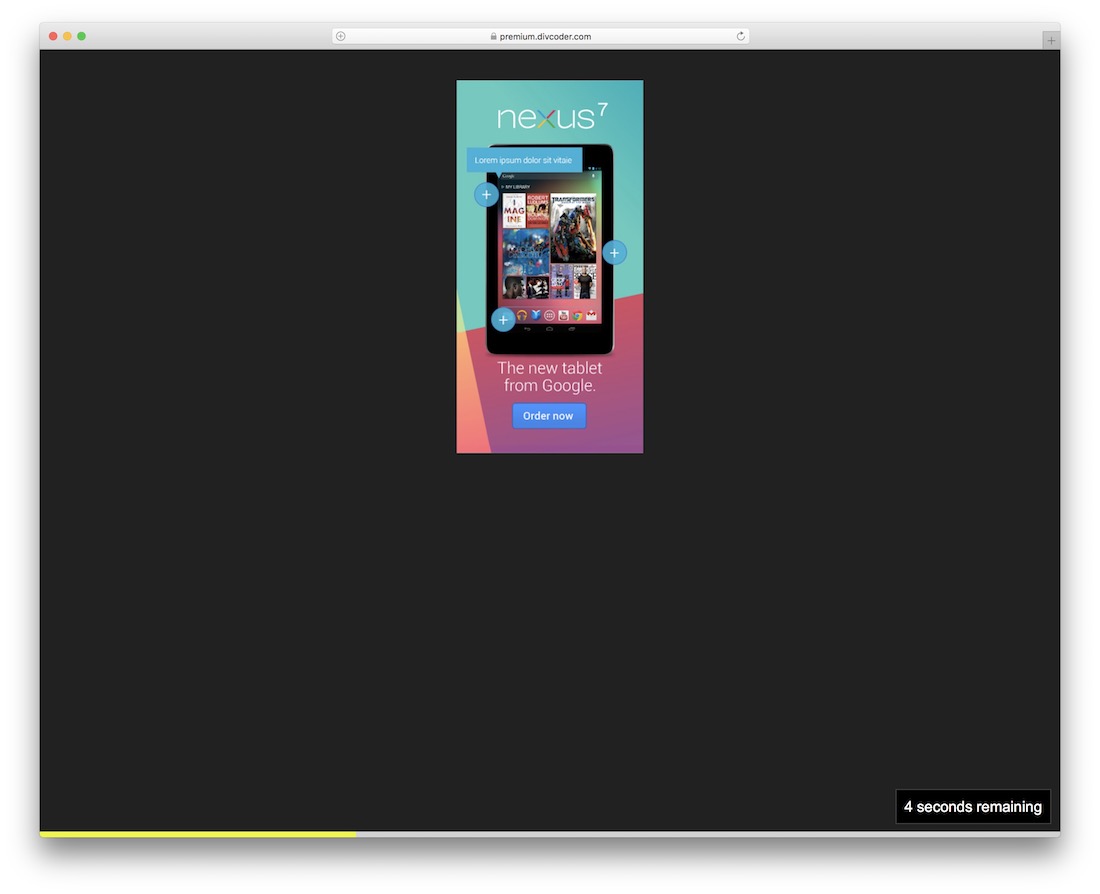Close the browser window with the red button

[53, 36]
